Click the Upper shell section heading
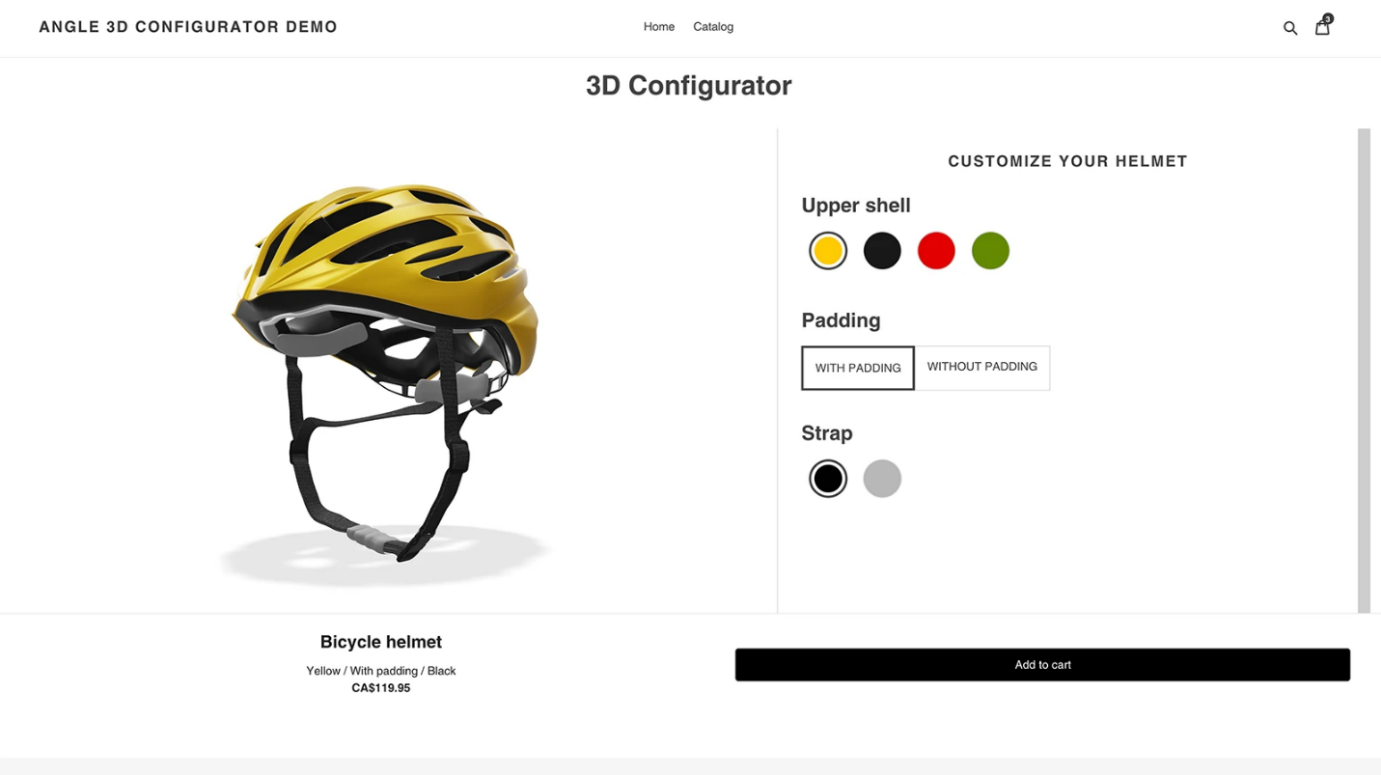1381x775 pixels. tap(856, 206)
